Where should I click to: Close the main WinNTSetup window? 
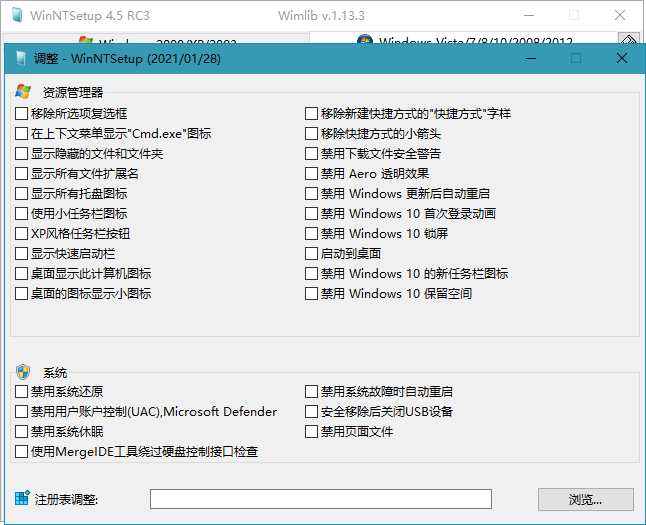(x=620, y=15)
